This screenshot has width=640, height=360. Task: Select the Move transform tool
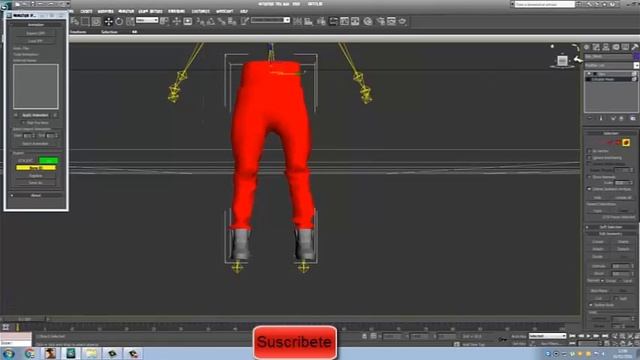pyautogui.click(x=109, y=22)
